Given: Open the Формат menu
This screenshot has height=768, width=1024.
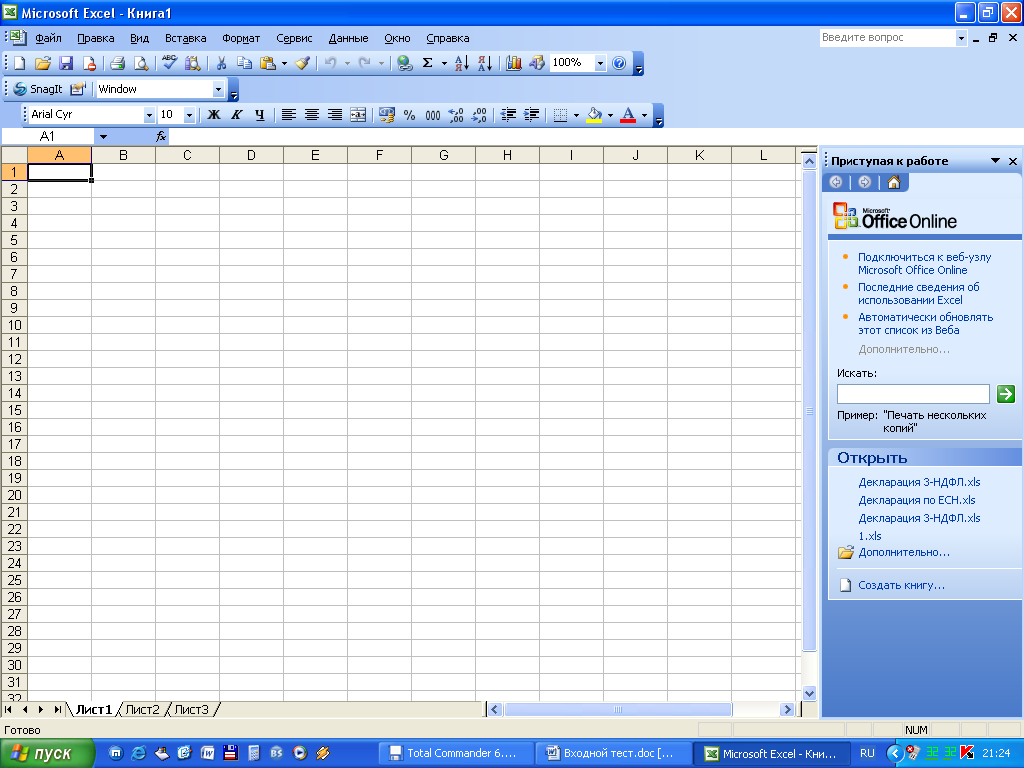Looking at the screenshot, I should (x=241, y=38).
